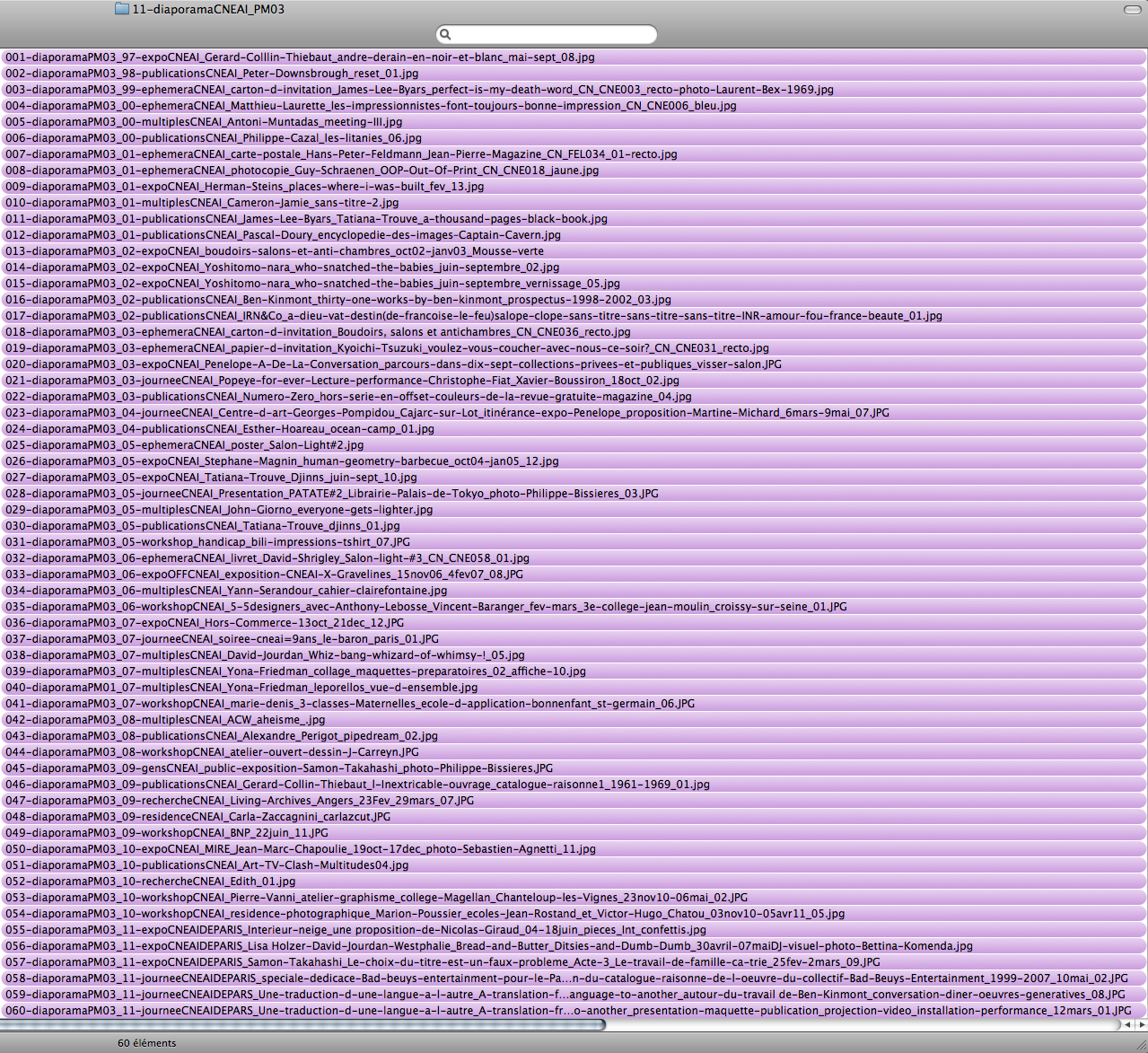Click the 60 éléments status bar text

click(x=146, y=1042)
